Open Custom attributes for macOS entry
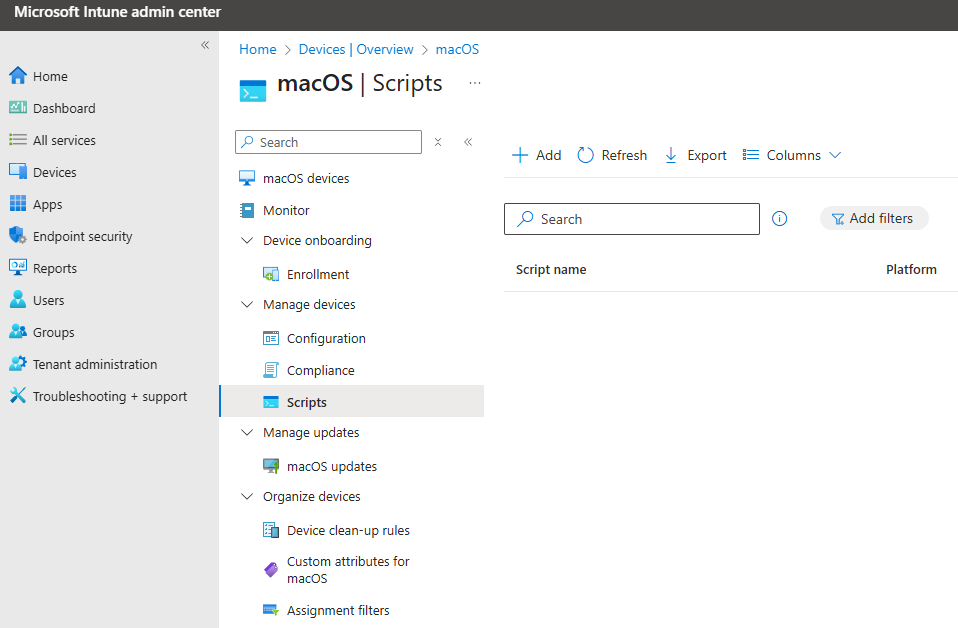Image resolution: width=958 pixels, height=628 pixels. tap(348, 570)
